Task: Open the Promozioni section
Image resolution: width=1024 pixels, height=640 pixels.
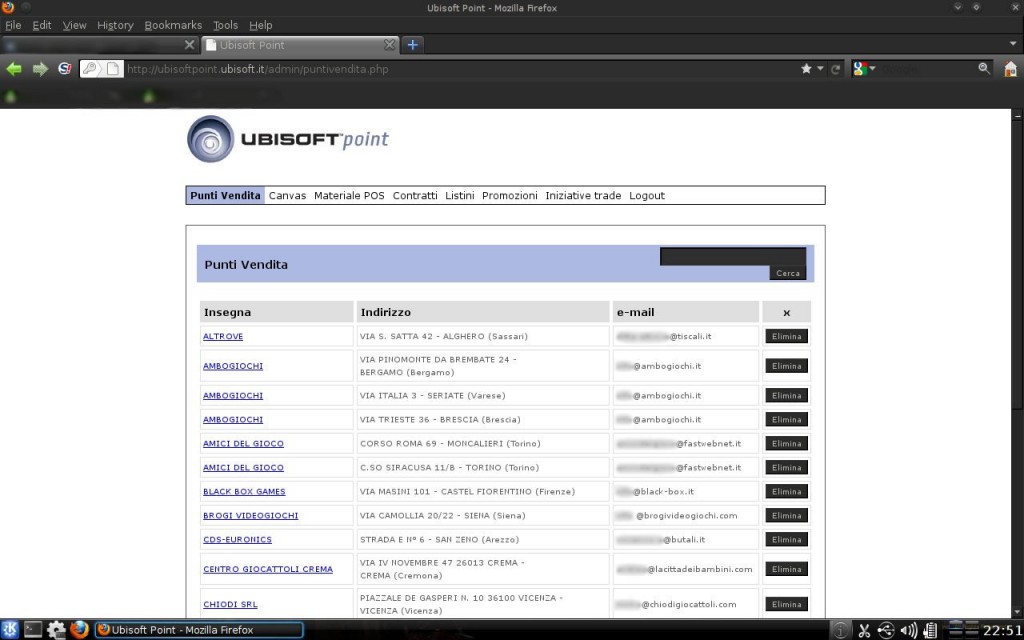Action: point(509,195)
